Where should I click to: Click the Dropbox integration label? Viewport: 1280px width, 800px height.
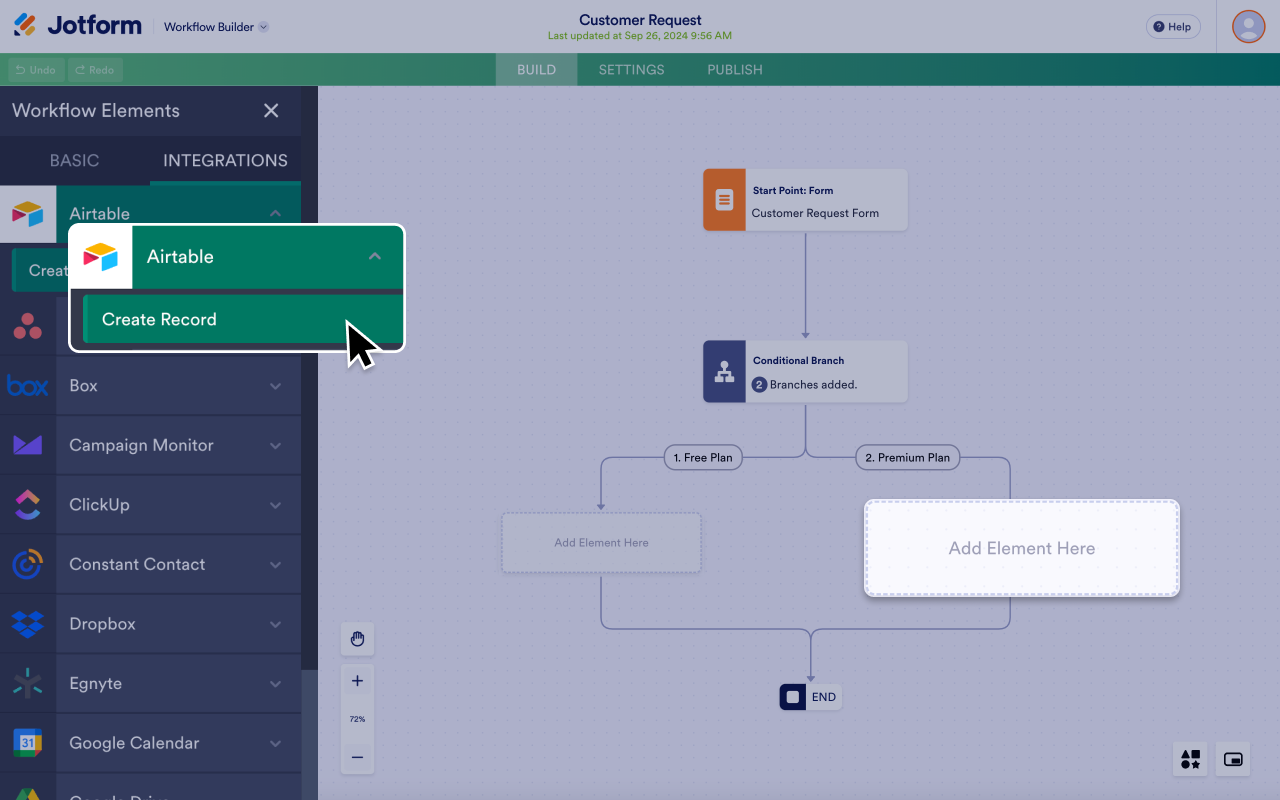point(102,624)
